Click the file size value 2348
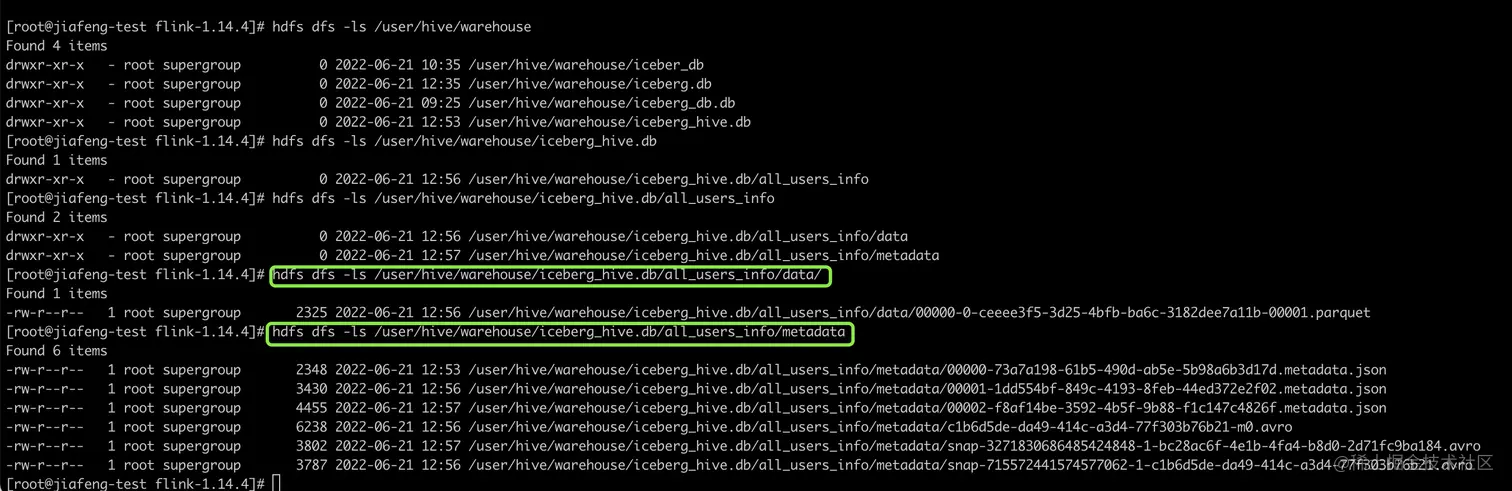 tap(311, 370)
